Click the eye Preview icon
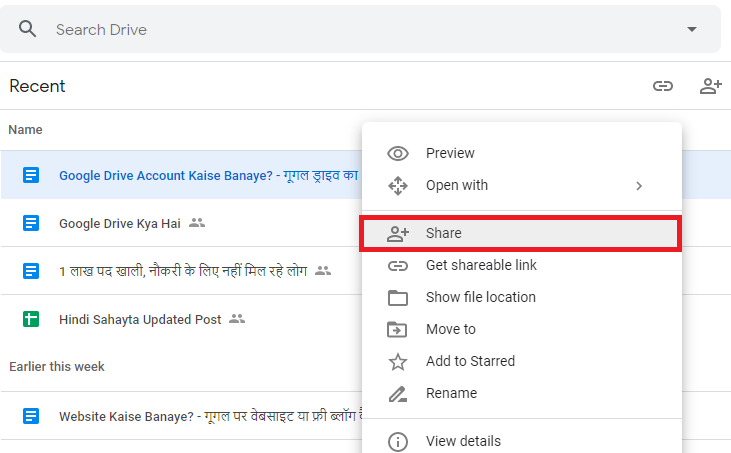The width and height of the screenshot is (731, 453). (398, 153)
